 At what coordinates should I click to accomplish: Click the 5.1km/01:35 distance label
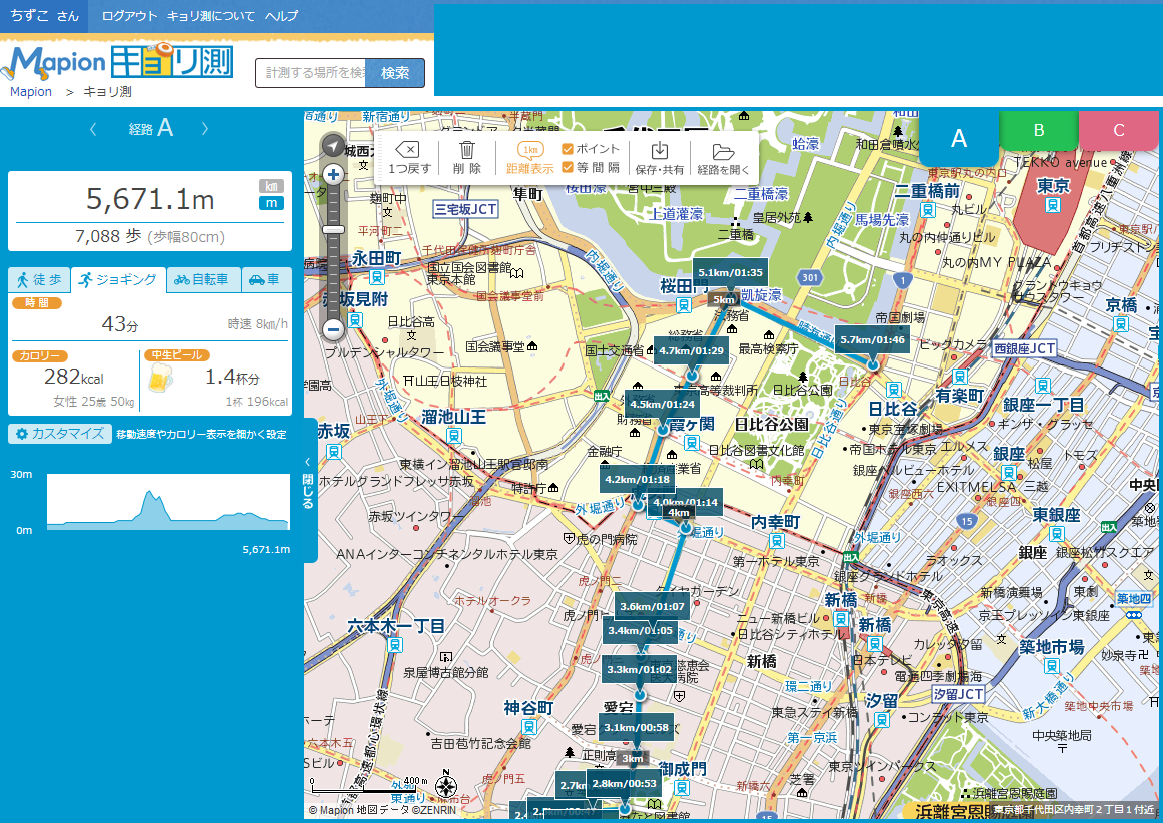pyautogui.click(x=730, y=272)
